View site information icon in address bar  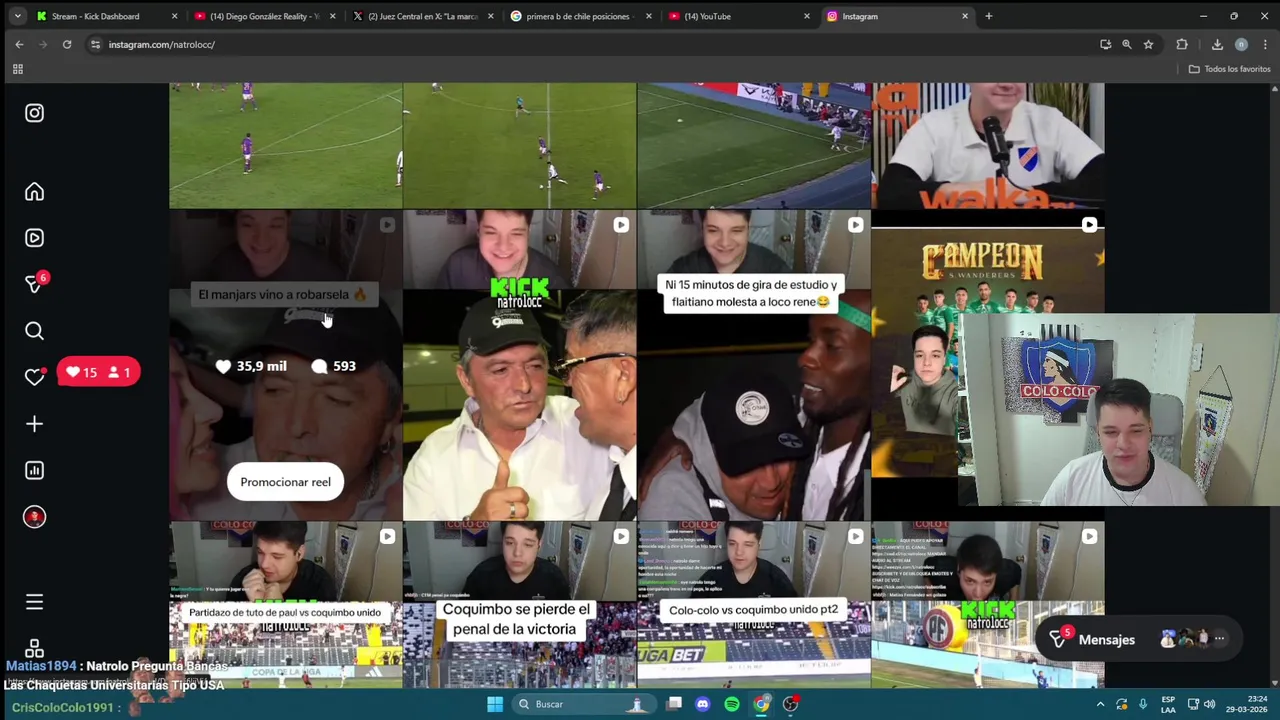point(95,44)
